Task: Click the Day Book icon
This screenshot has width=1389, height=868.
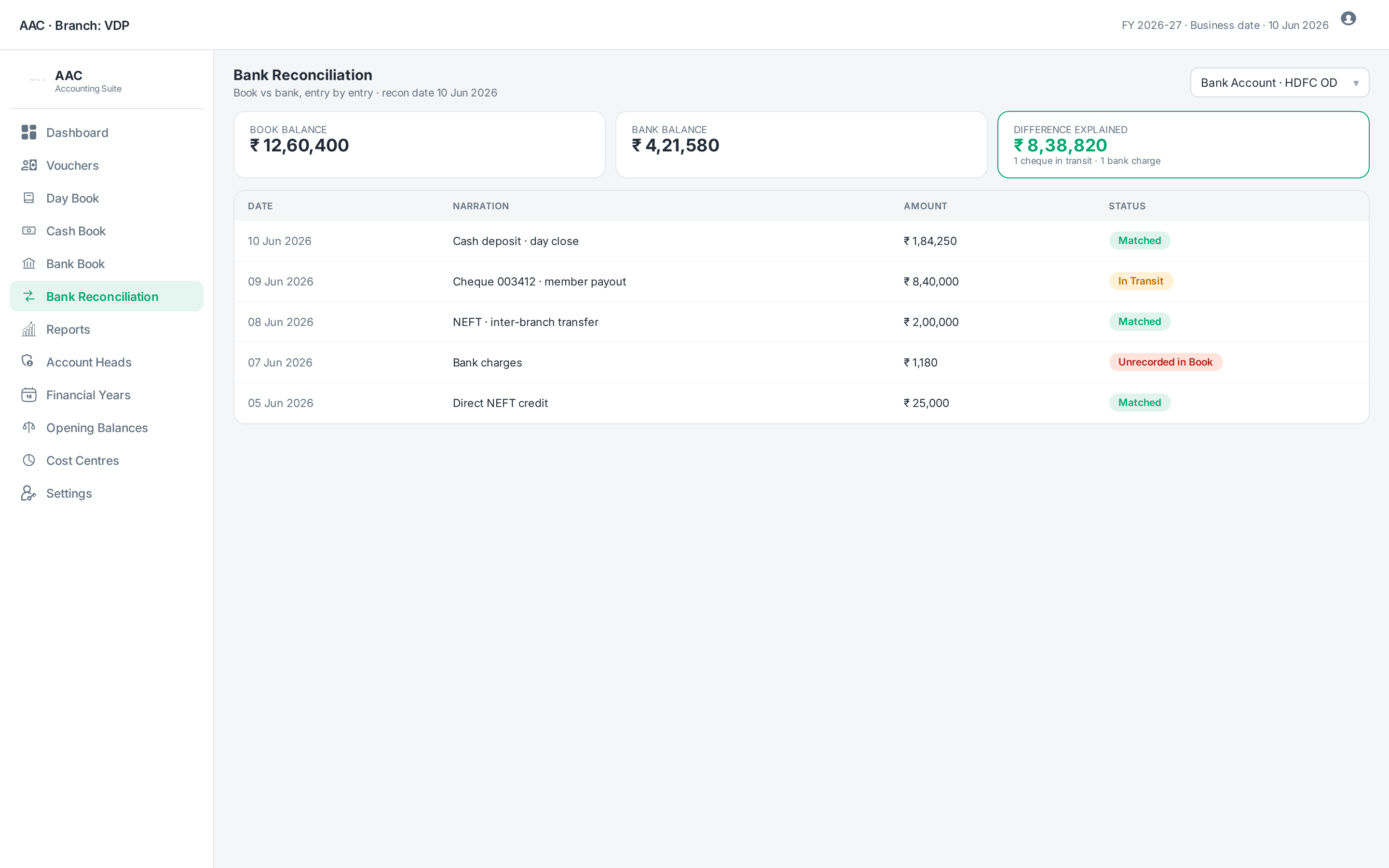Action: pos(29,198)
